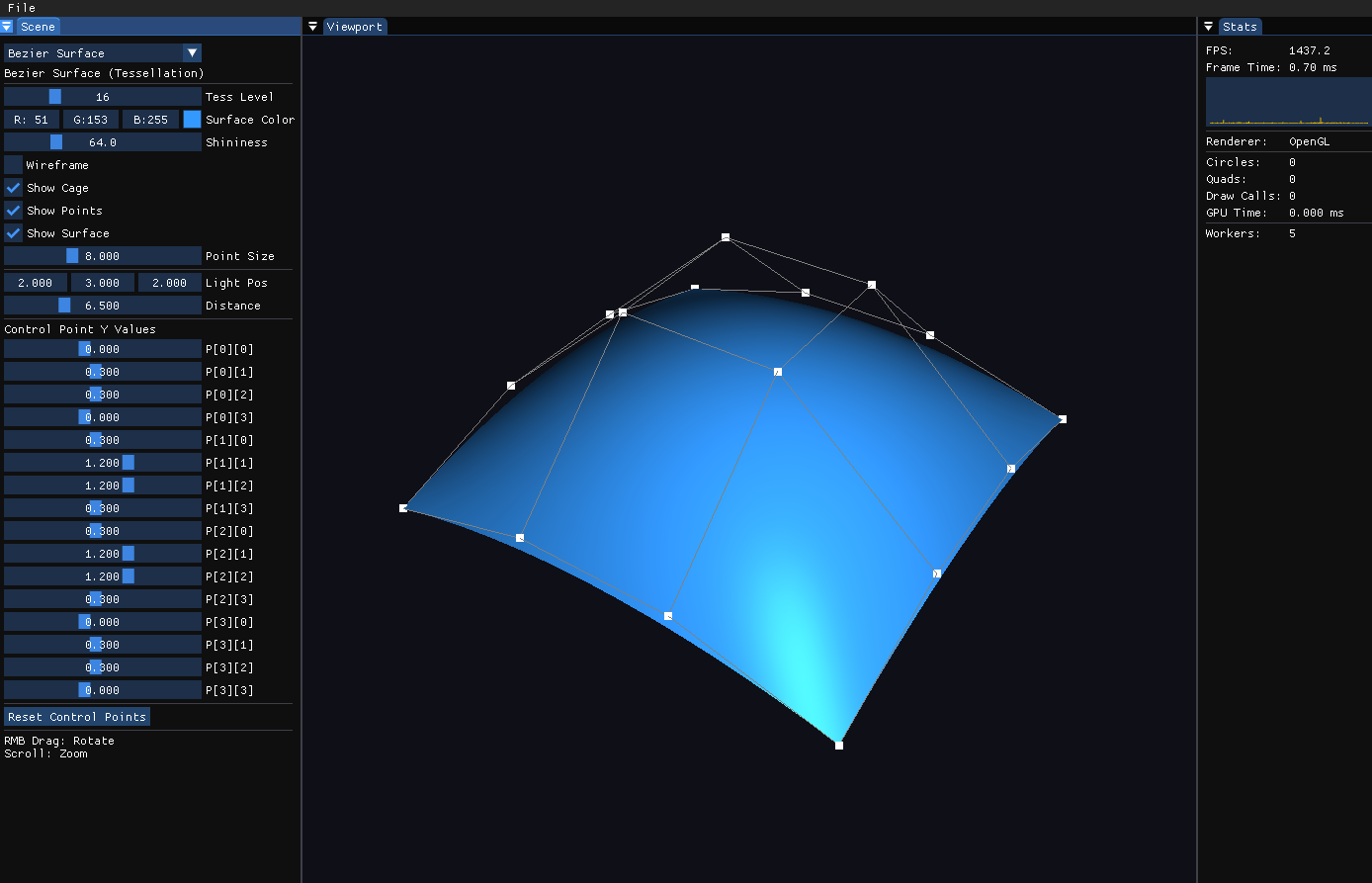Image resolution: width=1372 pixels, height=883 pixels.
Task: Open the Surface Color swatch picker
Action: coord(192,120)
